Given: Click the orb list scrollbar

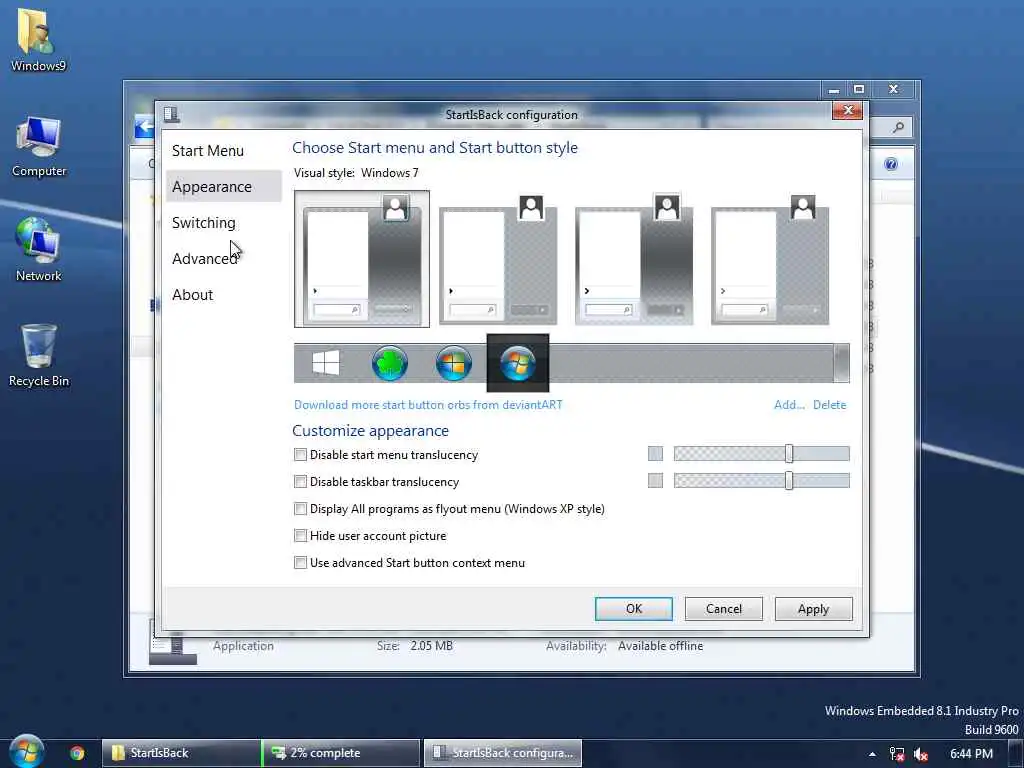Looking at the screenshot, I should 842,363.
